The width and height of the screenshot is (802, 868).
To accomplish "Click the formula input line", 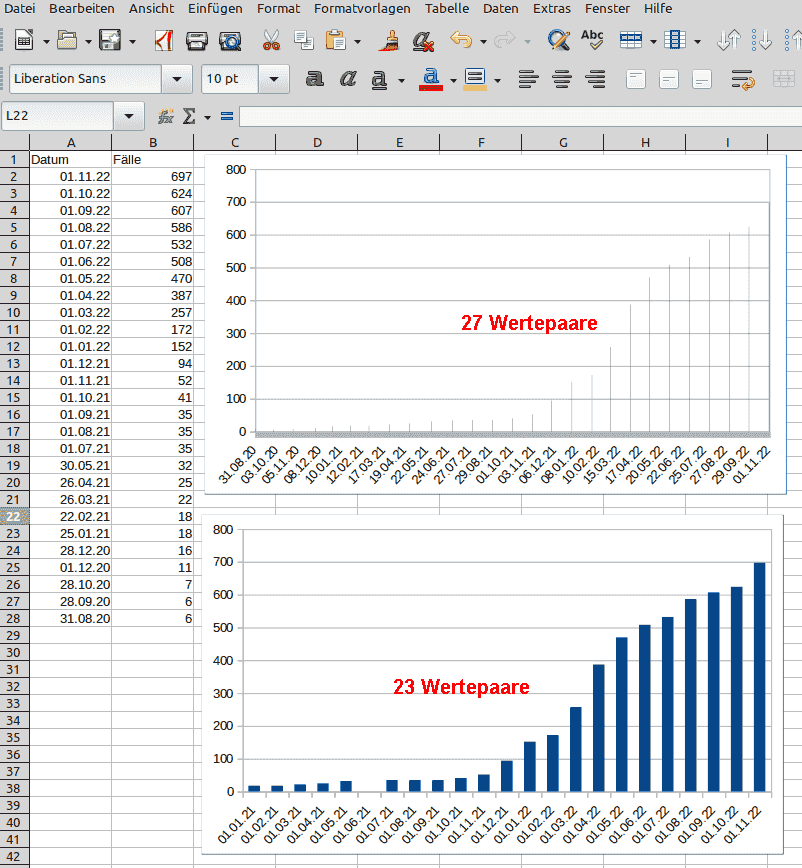I will tap(520, 117).
